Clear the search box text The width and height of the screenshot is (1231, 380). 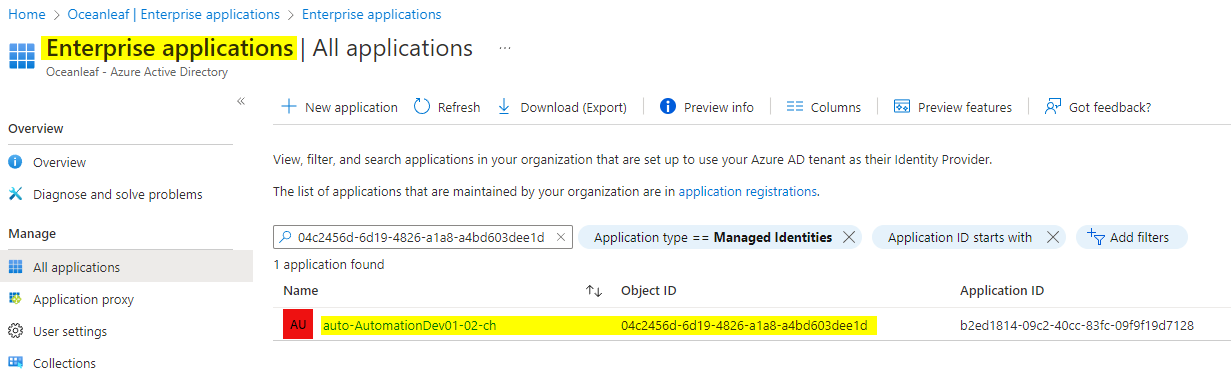coord(561,237)
